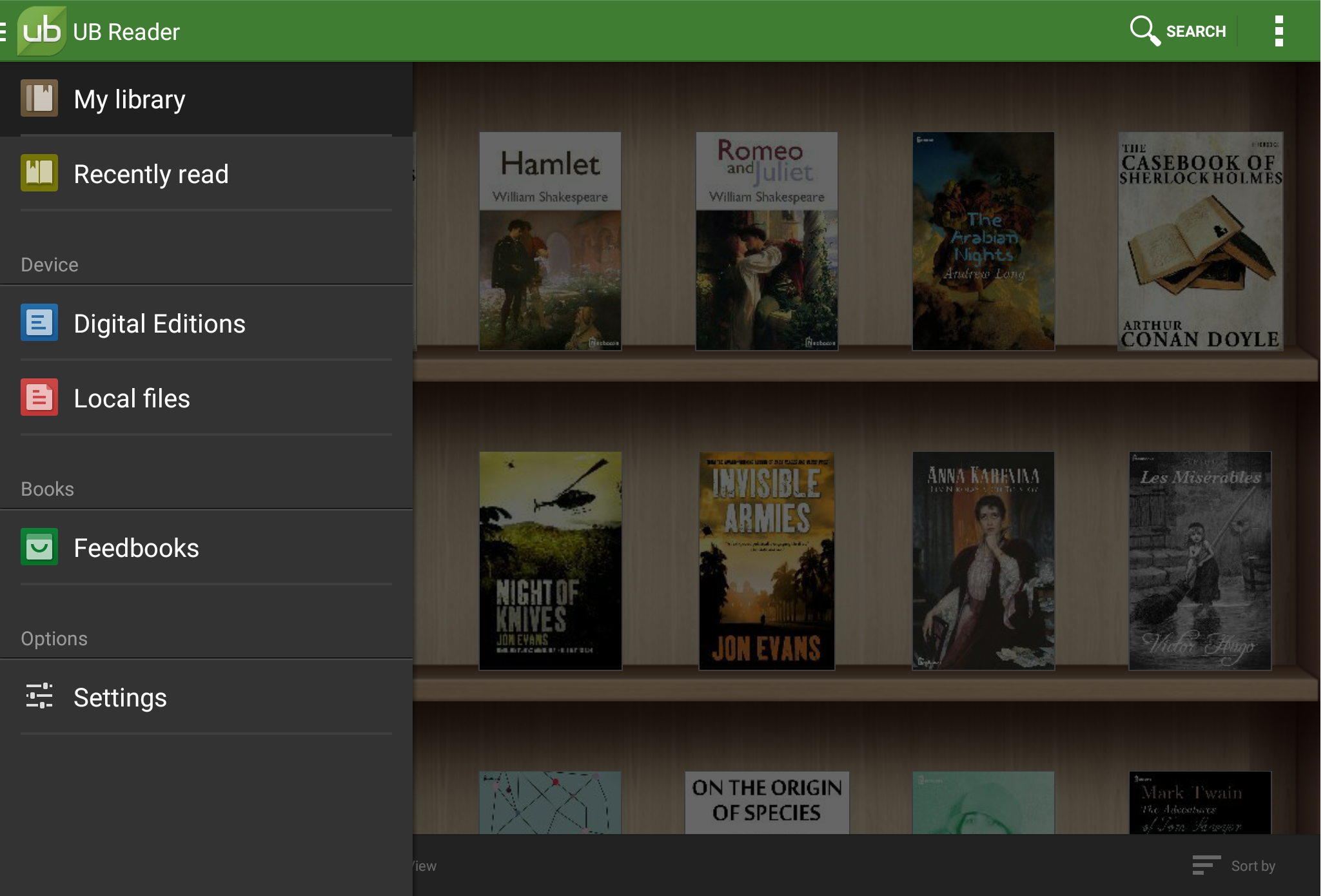The height and width of the screenshot is (896, 1334).
Task: Click the SEARCH text button
Action: [x=1195, y=31]
